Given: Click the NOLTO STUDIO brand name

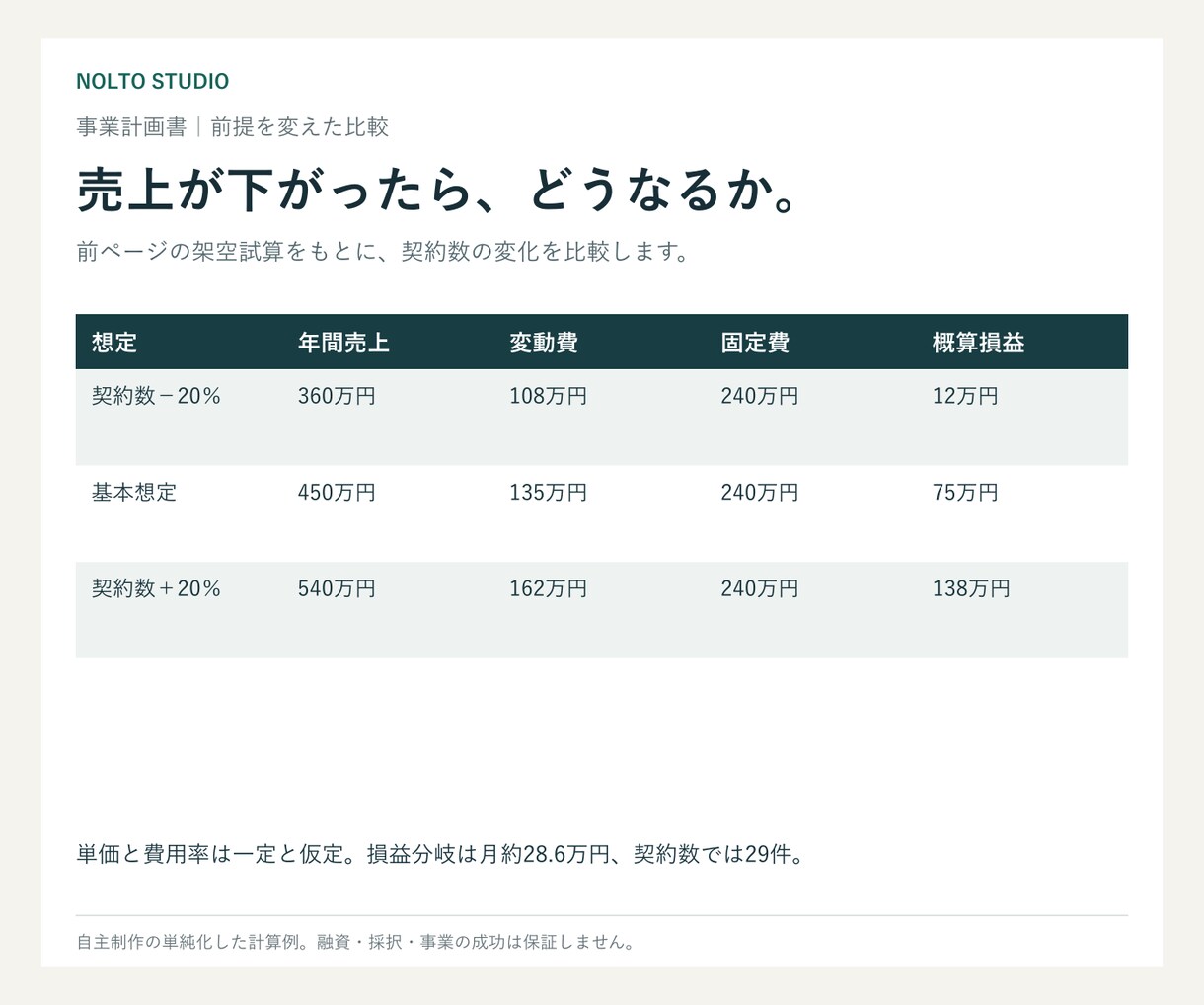Looking at the screenshot, I should coord(152,81).
